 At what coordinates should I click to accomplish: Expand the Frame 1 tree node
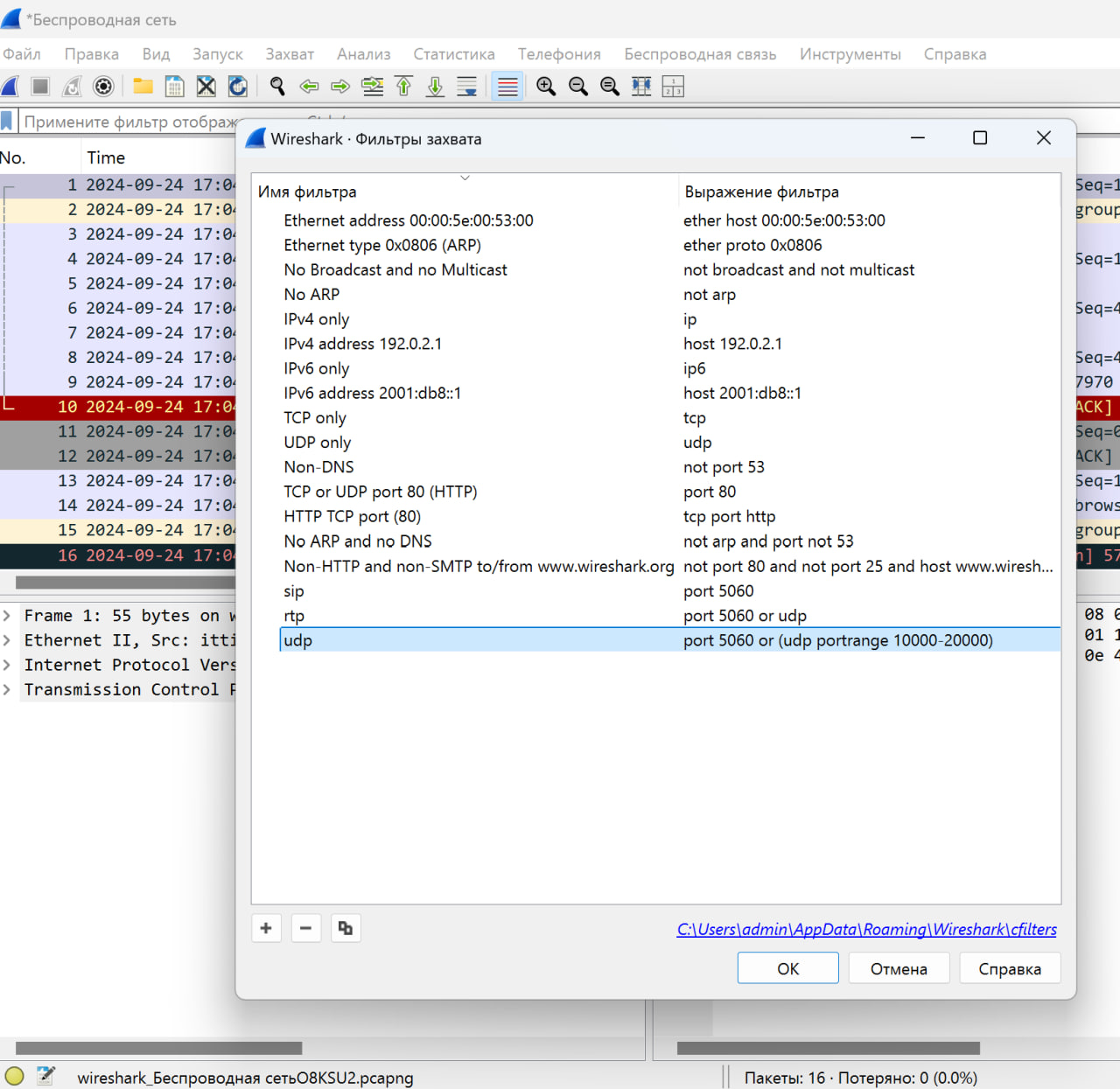[x=7, y=616]
